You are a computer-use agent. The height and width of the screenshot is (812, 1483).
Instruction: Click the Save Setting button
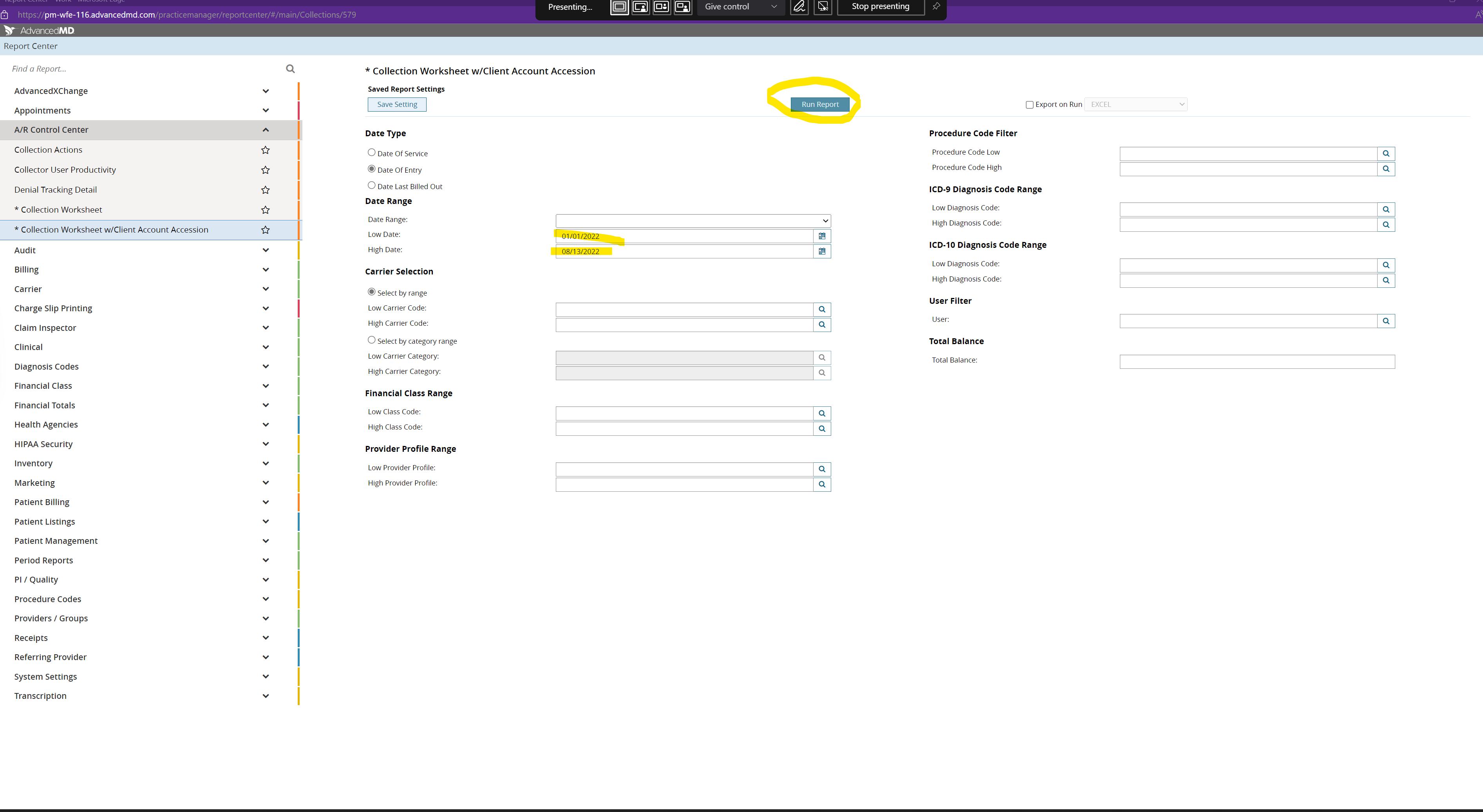pos(397,104)
